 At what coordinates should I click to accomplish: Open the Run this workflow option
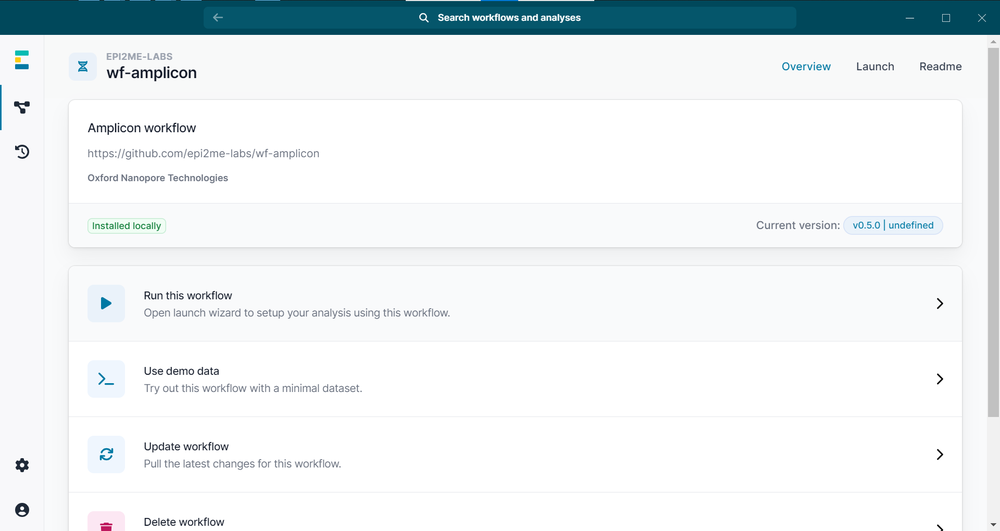pos(515,303)
